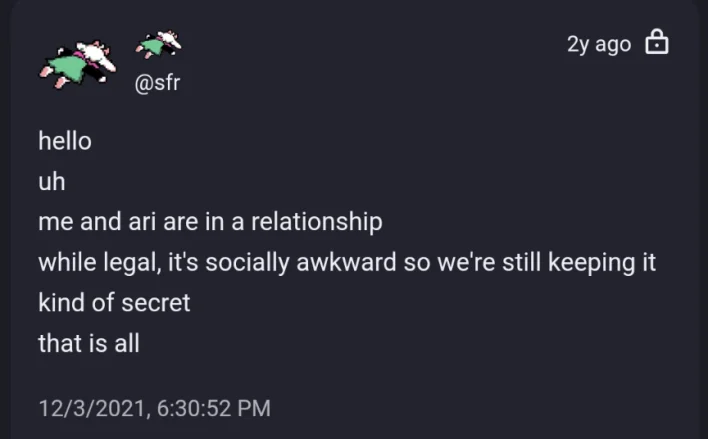Click the "uh" line in the post
The image size is (708, 439).
click(x=51, y=182)
